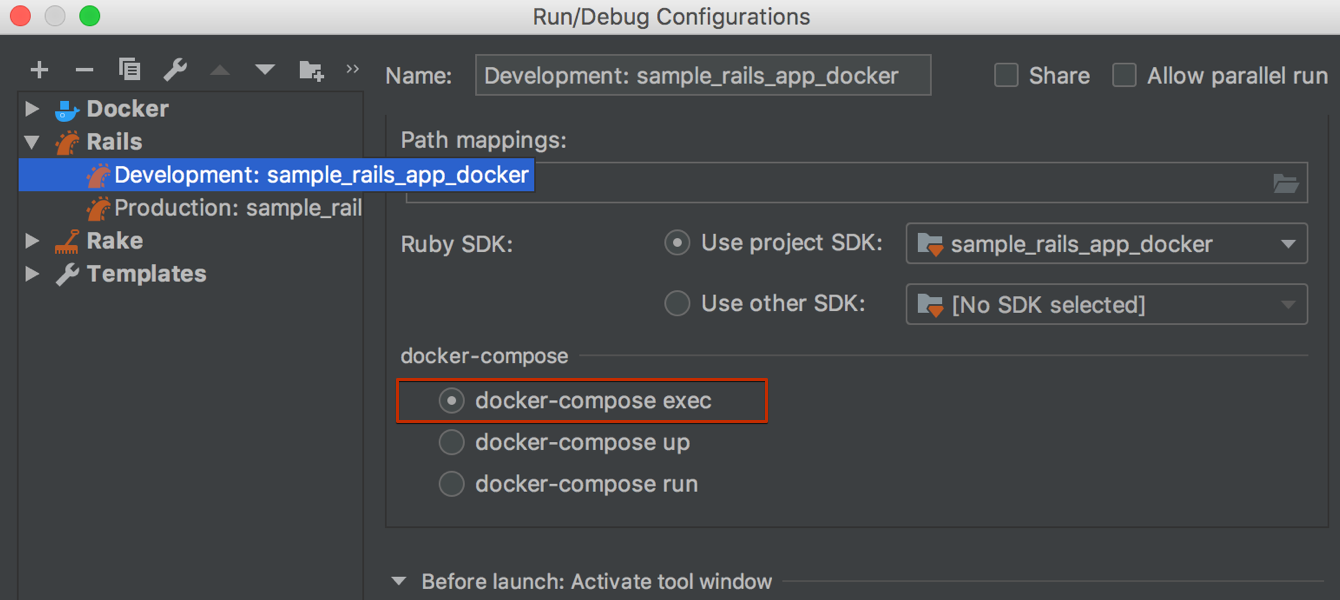Expand the Rake tree node

tap(32, 240)
